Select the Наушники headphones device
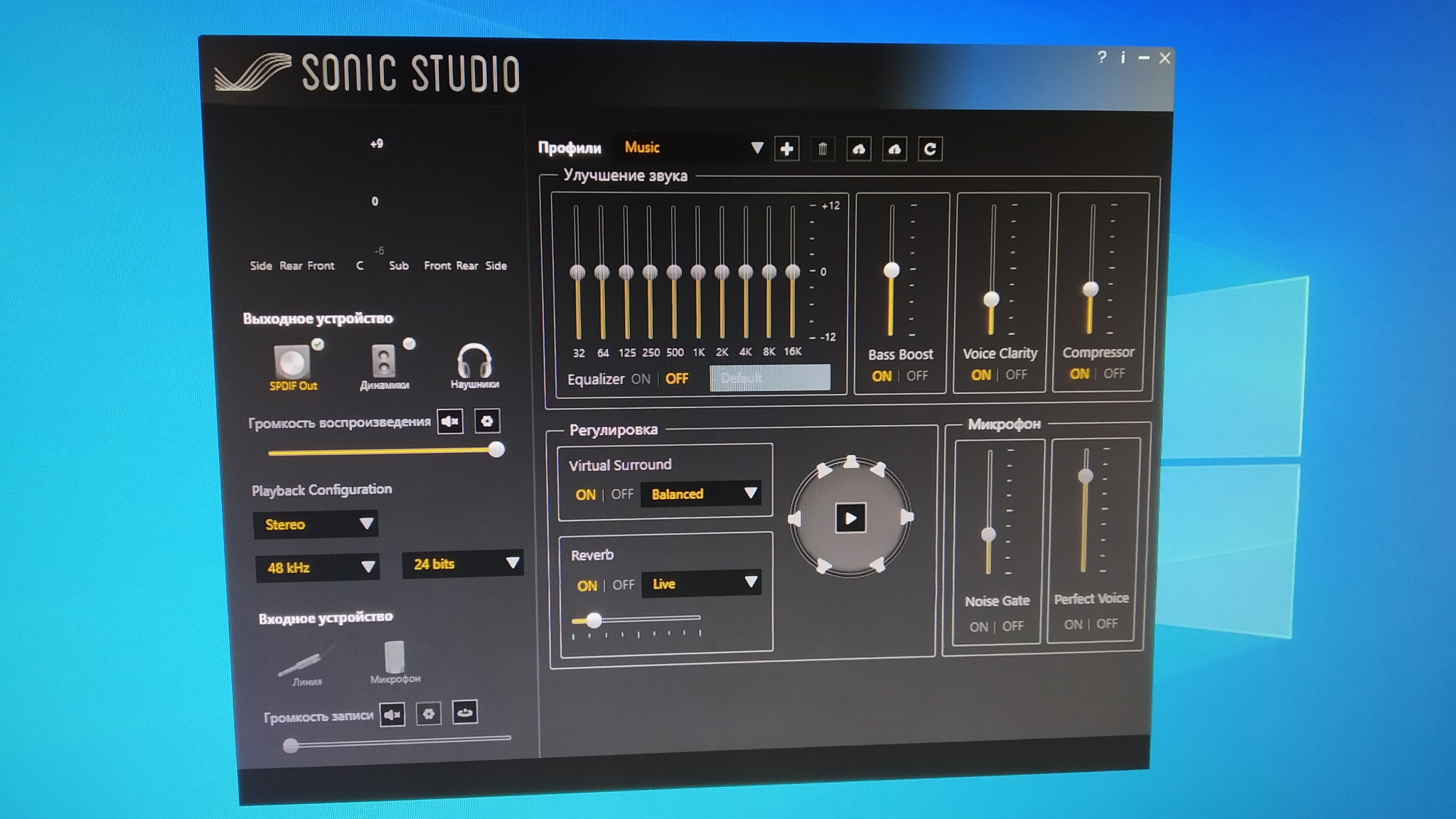 (x=474, y=366)
